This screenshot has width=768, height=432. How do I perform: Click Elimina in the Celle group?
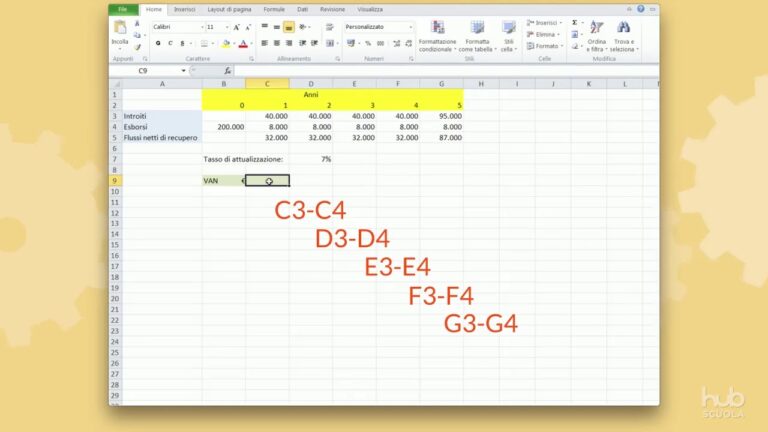pos(543,35)
